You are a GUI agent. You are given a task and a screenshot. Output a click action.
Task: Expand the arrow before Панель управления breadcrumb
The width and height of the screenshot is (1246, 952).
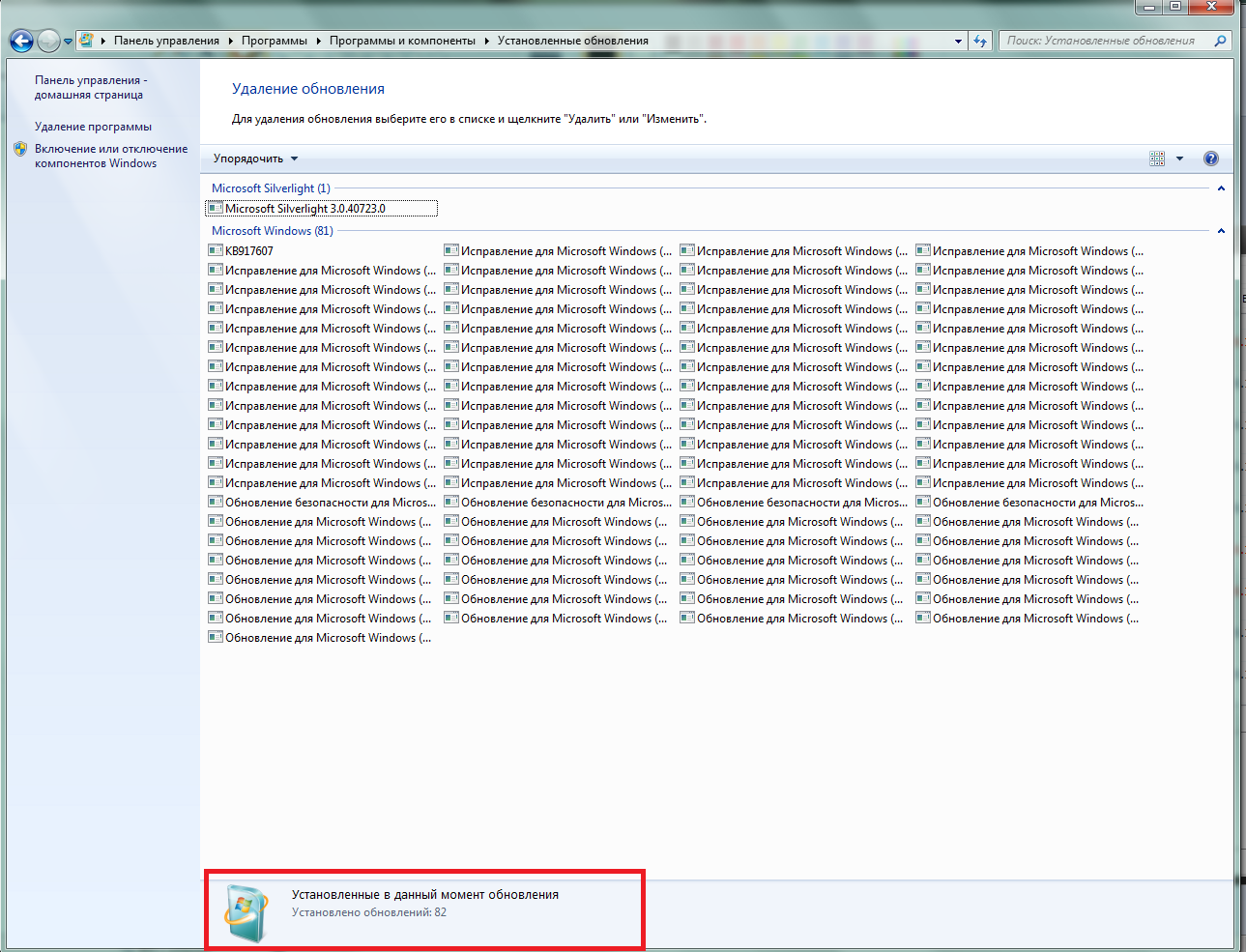click(103, 41)
